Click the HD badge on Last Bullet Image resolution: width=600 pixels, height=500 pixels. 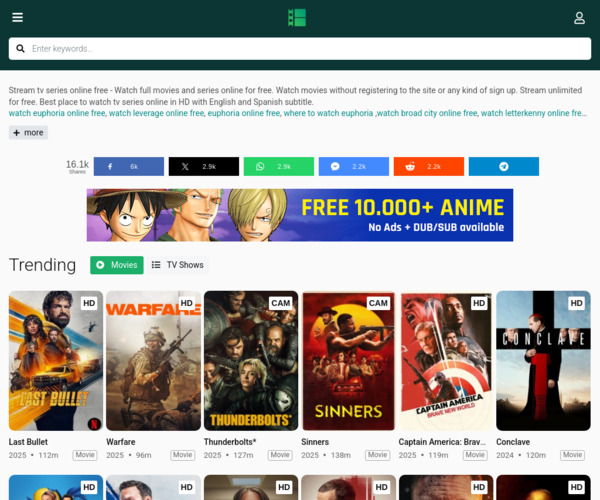[89, 303]
